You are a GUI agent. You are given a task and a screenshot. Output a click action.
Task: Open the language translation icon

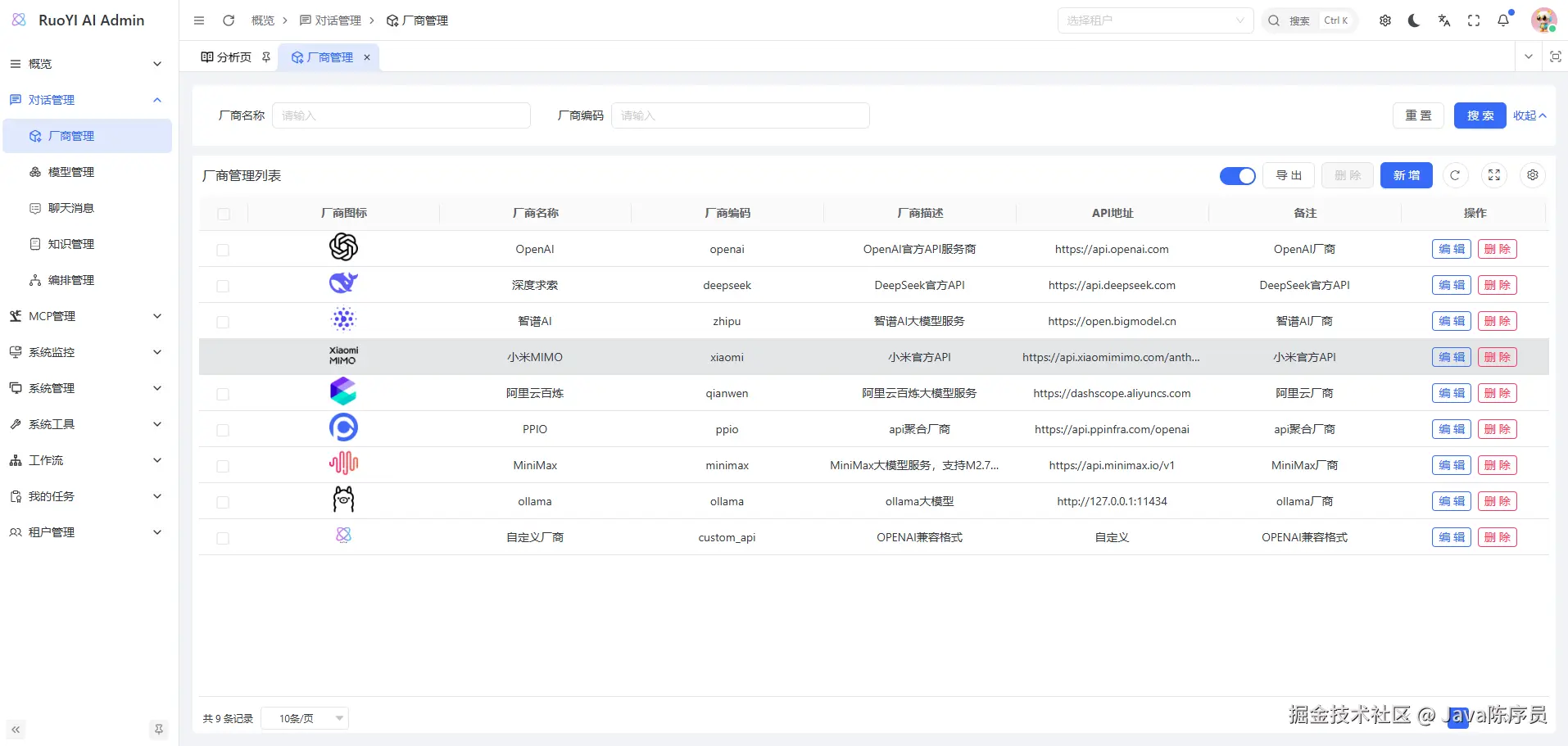click(x=1444, y=20)
